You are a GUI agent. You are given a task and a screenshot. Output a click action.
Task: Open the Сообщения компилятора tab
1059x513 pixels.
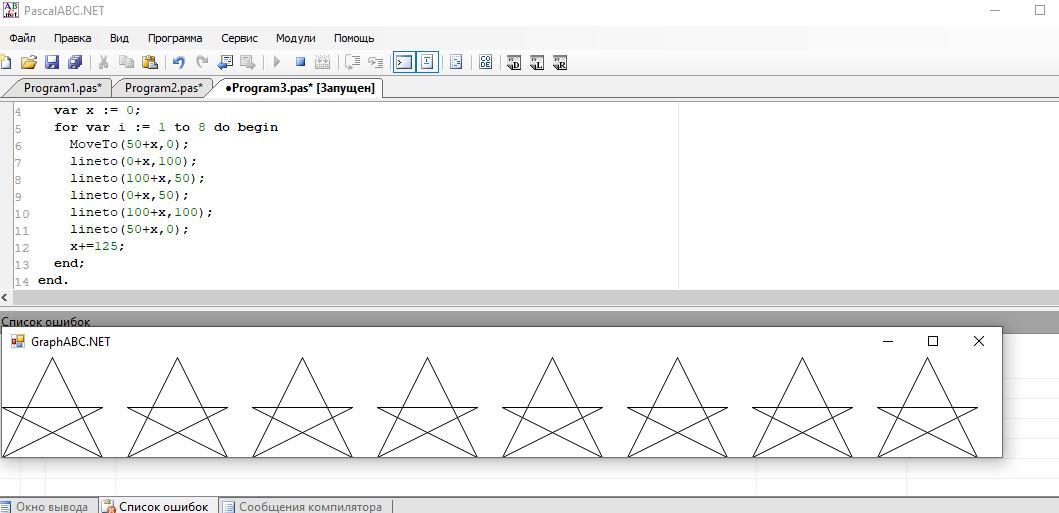coord(304,506)
